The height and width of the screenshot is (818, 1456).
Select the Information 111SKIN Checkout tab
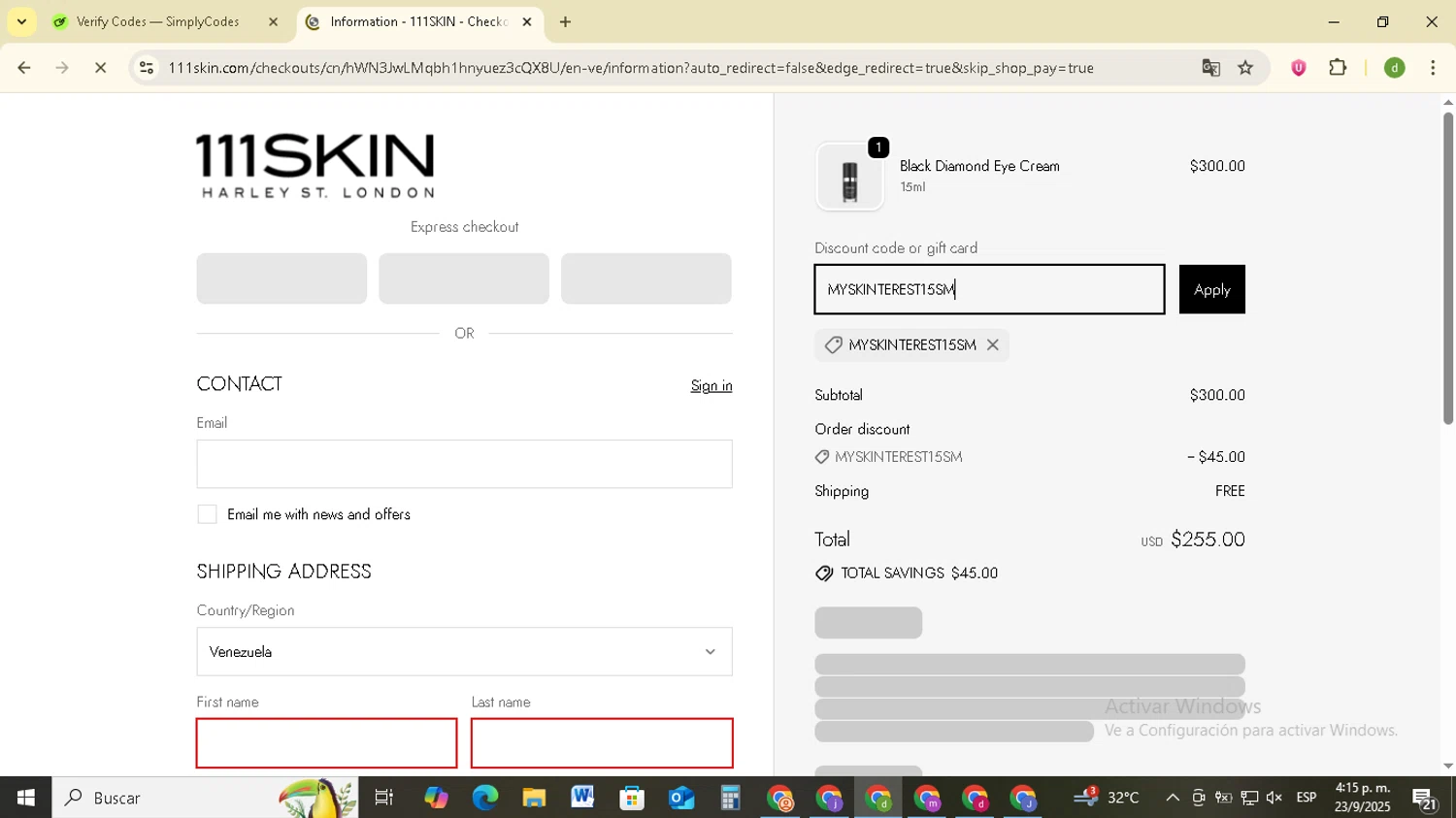[x=418, y=21]
